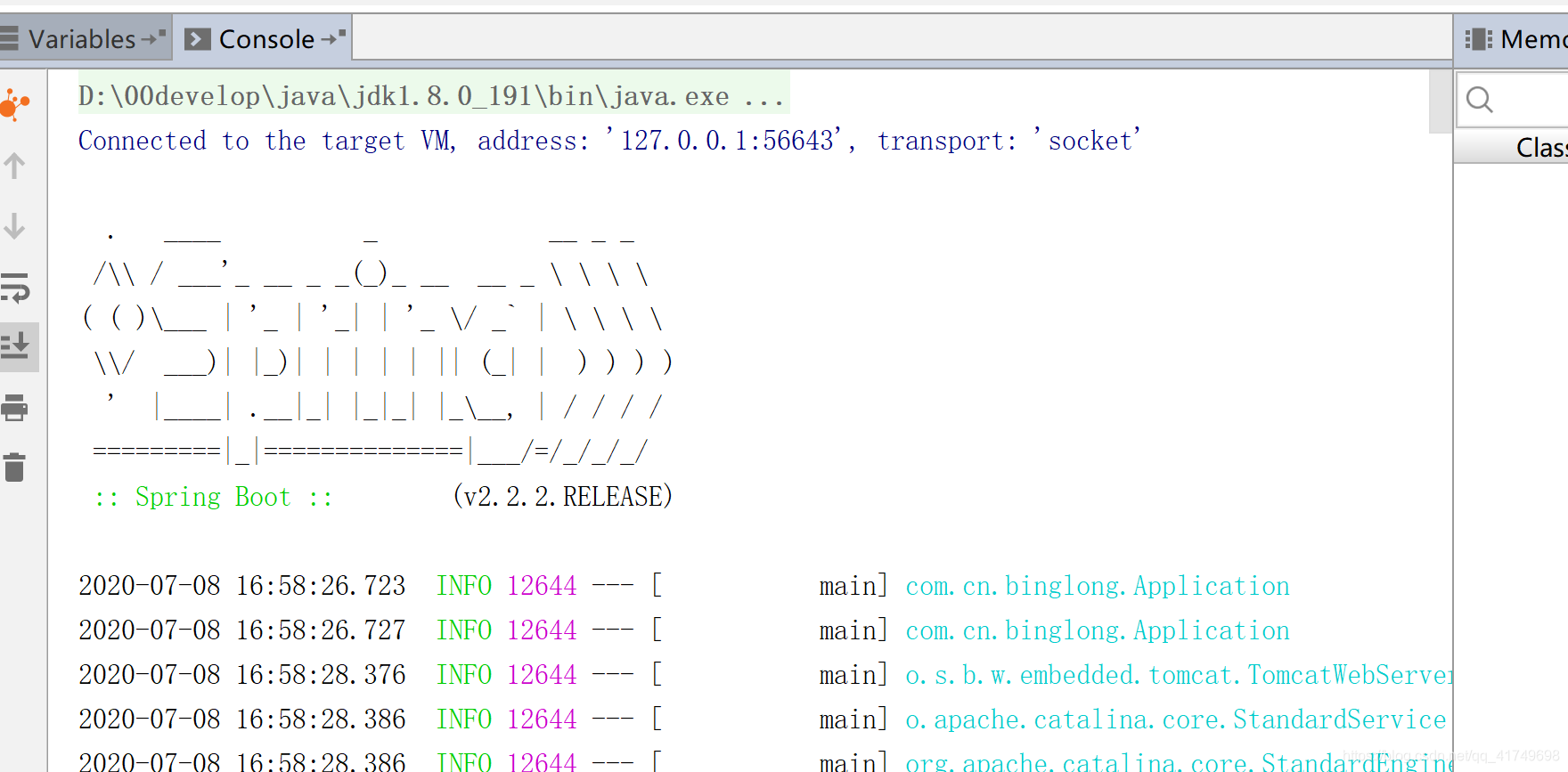The image size is (1568, 772).
Task: Toggle soft-wrap in console
Action: click(15, 287)
